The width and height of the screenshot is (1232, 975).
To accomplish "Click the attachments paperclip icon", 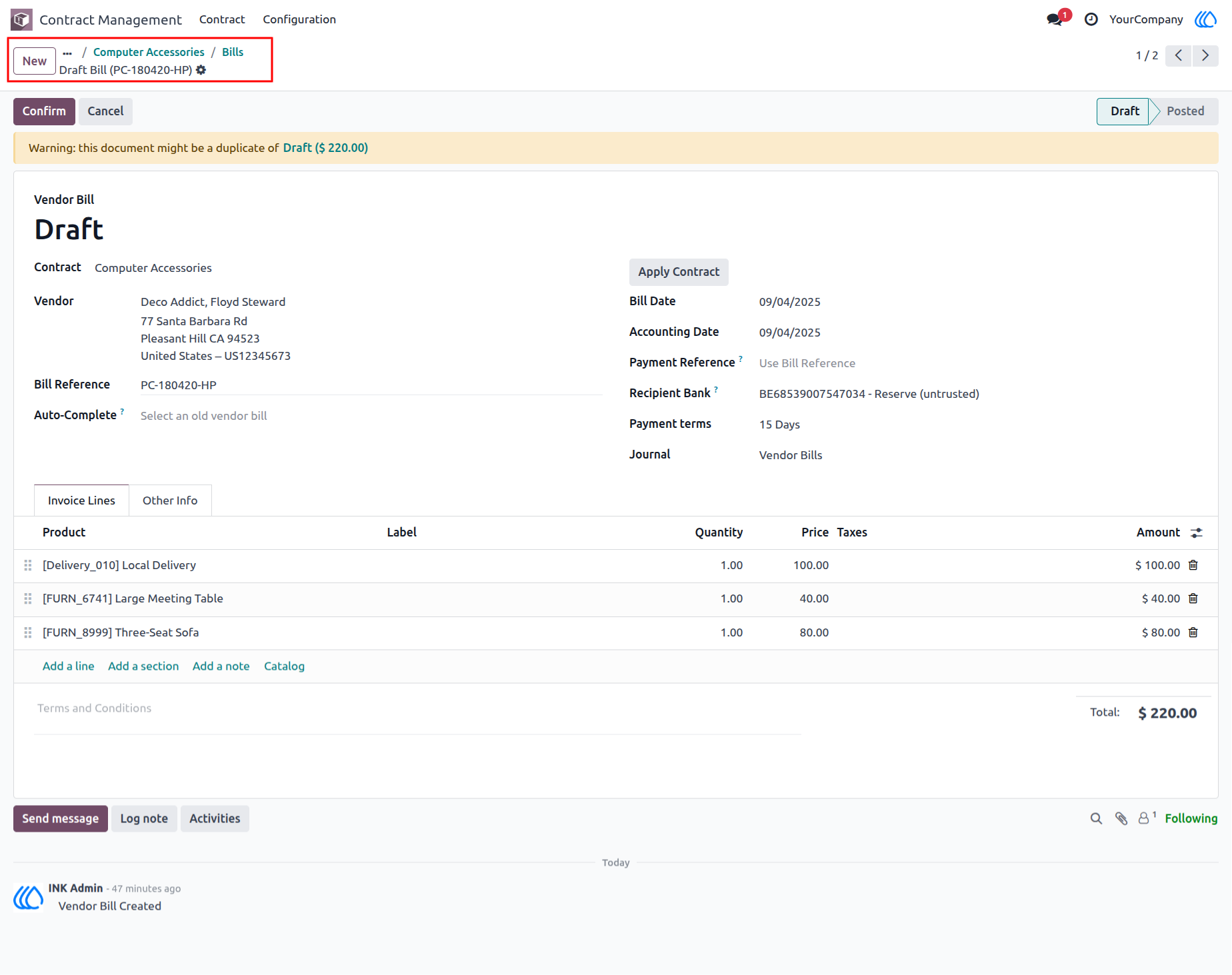I will coord(1121,818).
